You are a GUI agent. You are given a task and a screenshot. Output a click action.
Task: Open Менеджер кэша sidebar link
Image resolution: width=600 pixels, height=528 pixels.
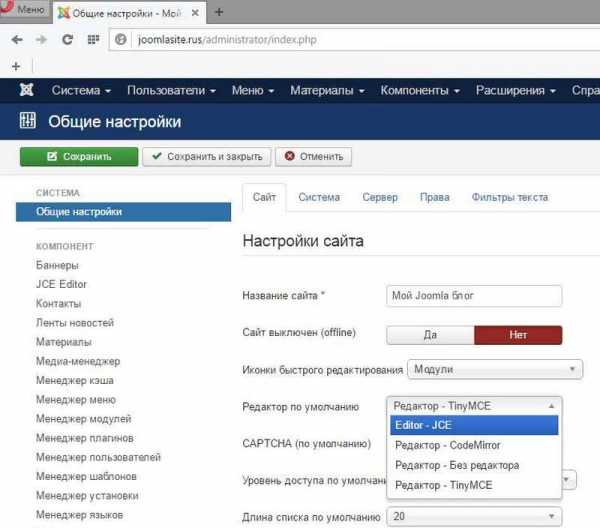(x=75, y=380)
